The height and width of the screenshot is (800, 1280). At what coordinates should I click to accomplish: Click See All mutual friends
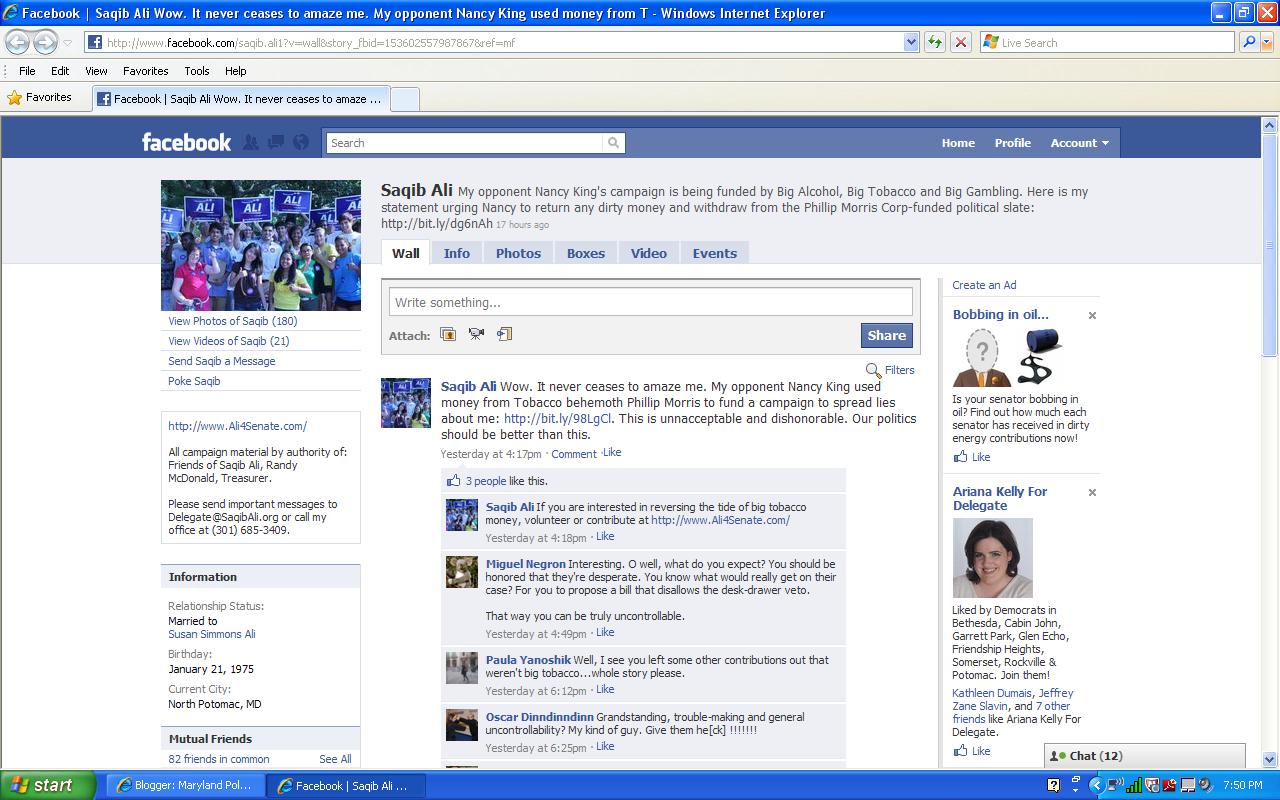pos(335,759)
